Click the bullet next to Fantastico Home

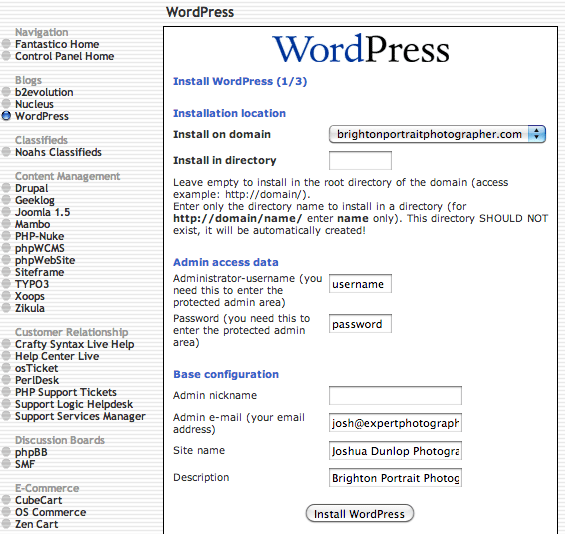pyautogui.click(x=6, y=44)
